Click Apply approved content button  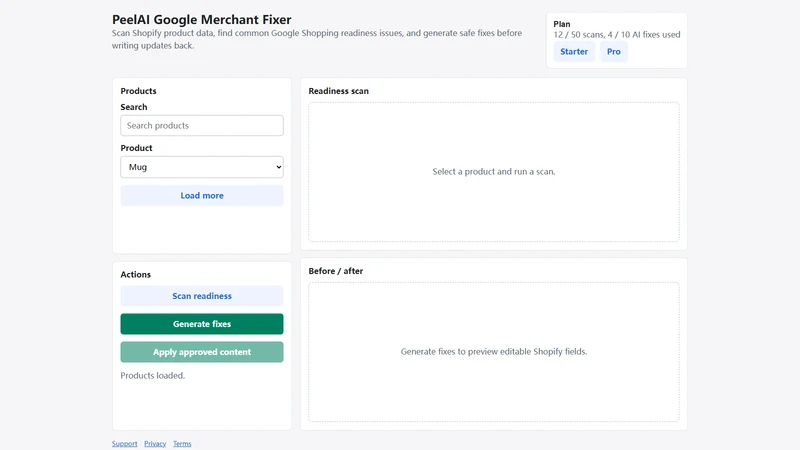[x=202, y=352]
